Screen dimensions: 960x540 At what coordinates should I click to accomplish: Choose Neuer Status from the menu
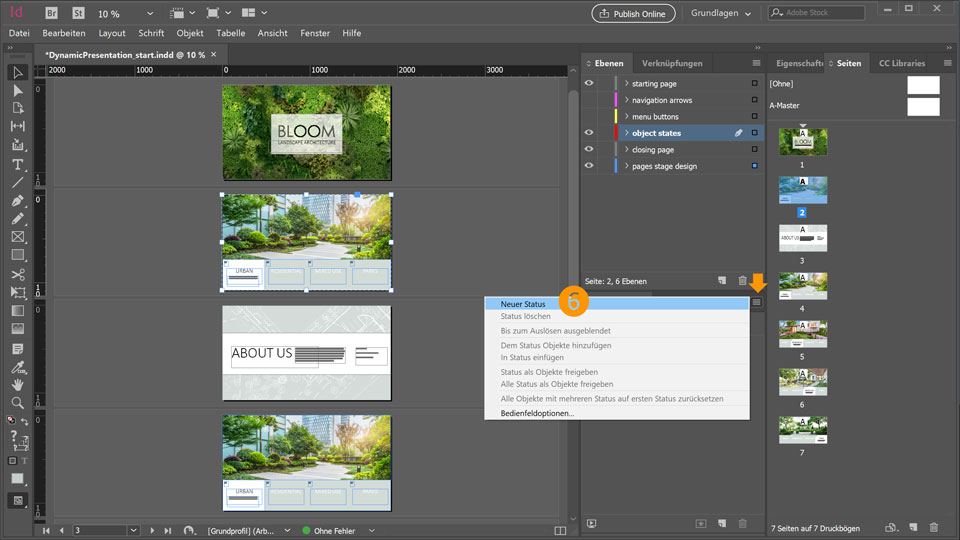pyautogui.click(x=523, y=304)
